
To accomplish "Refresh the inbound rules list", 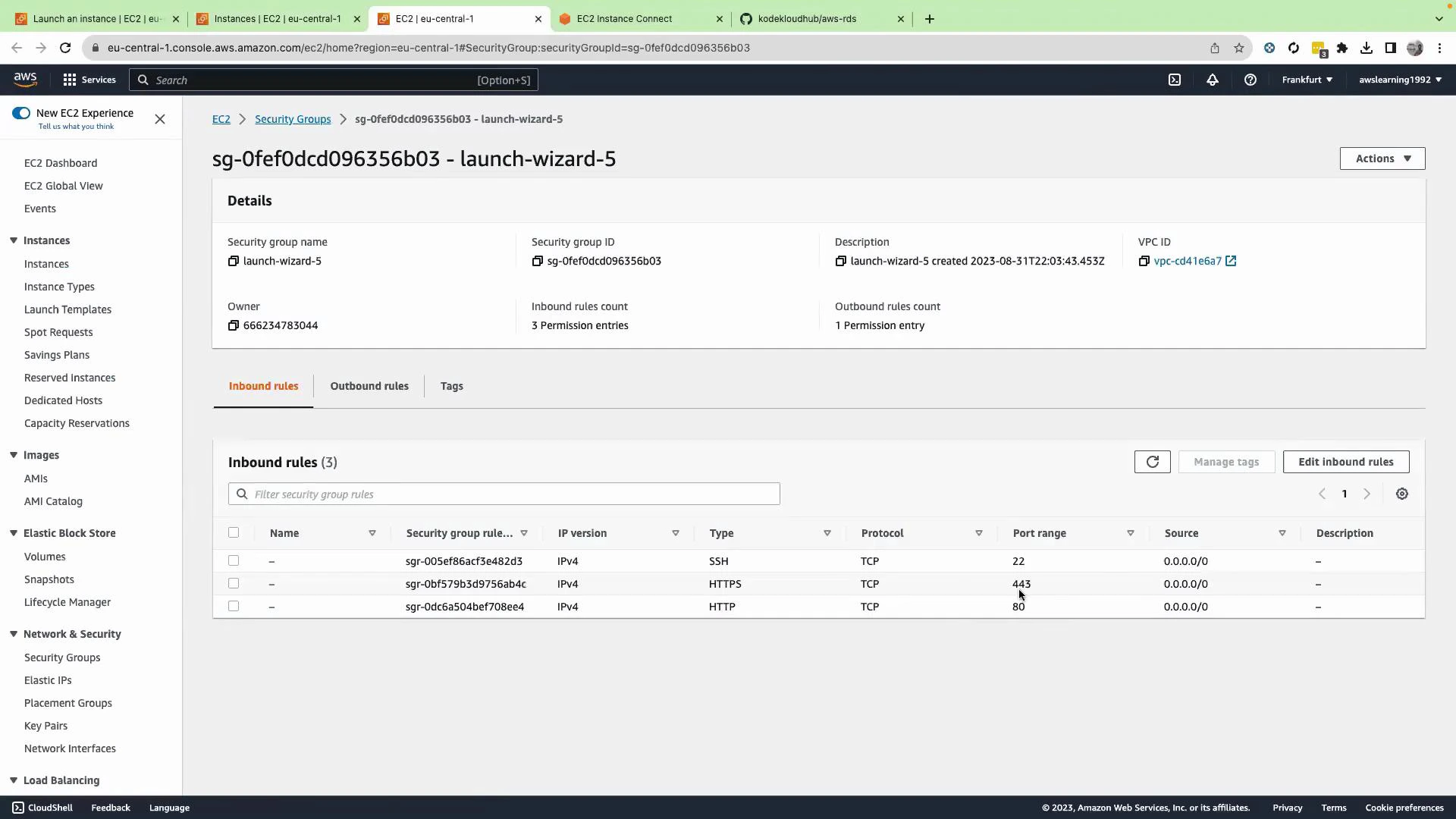I will tap(1153, 462).
